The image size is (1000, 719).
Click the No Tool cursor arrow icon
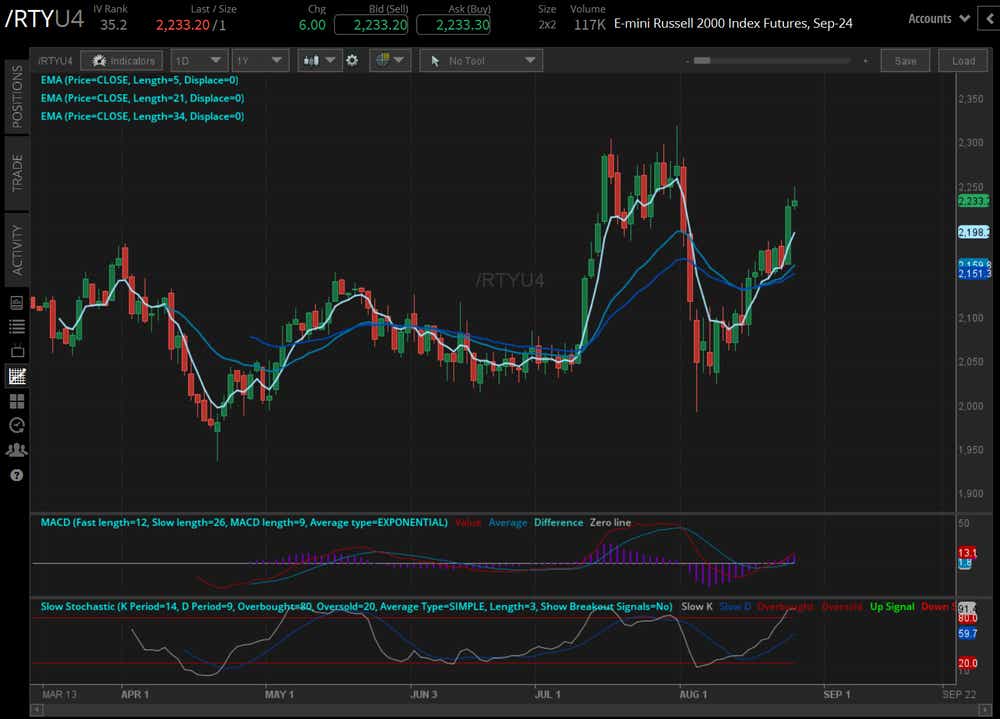435,61
